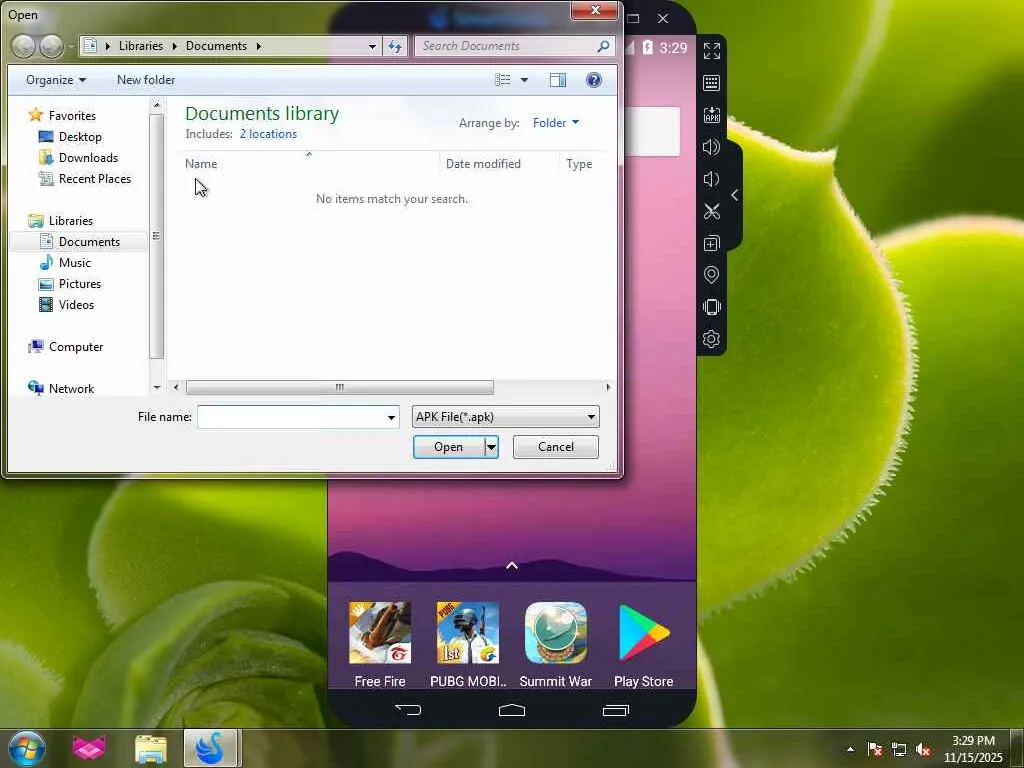
Task: Open emulator settings gear icon
Action: point(711,339)
